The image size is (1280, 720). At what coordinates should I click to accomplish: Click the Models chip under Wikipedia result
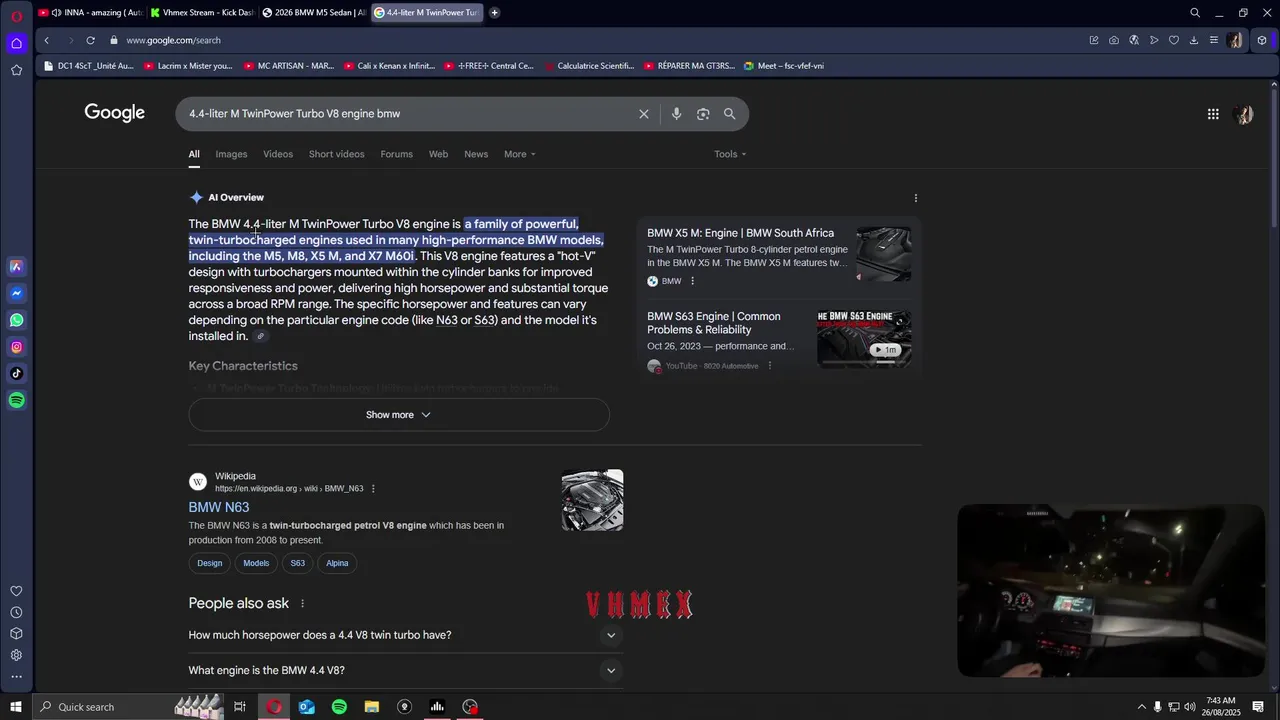click(x=256, y=563)
